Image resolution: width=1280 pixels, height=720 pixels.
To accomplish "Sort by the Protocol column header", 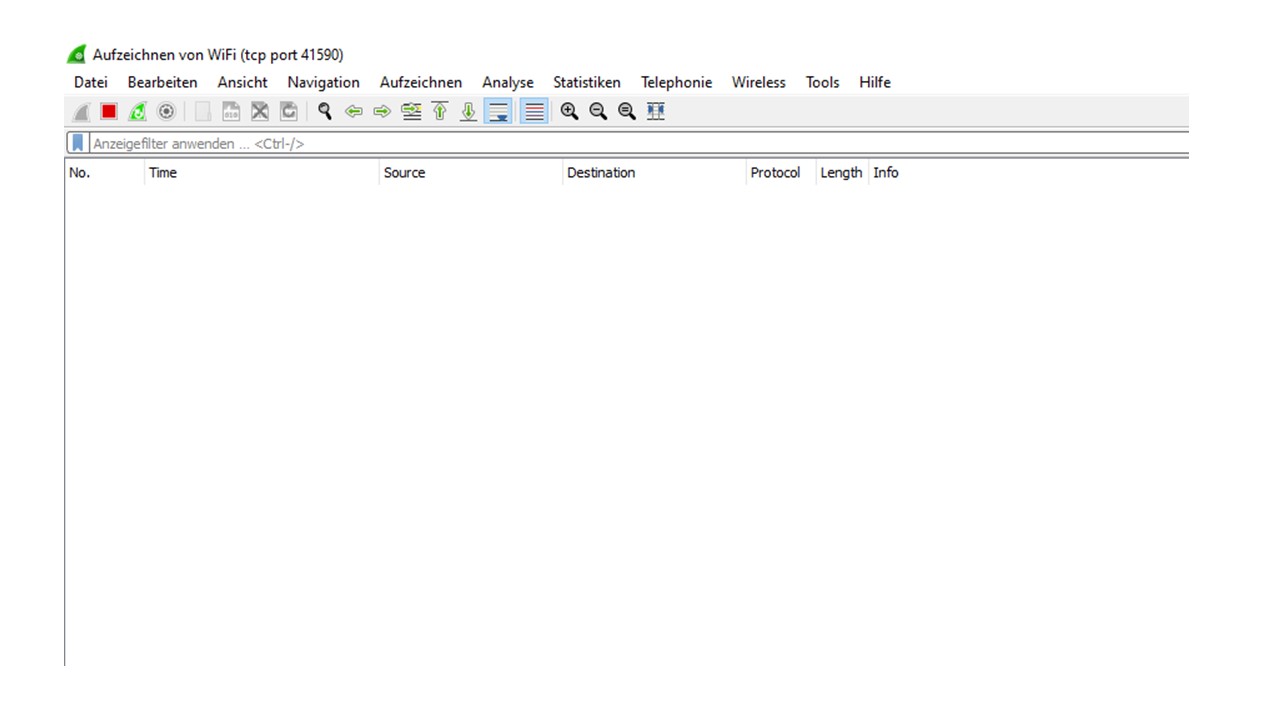I will 781,173.
